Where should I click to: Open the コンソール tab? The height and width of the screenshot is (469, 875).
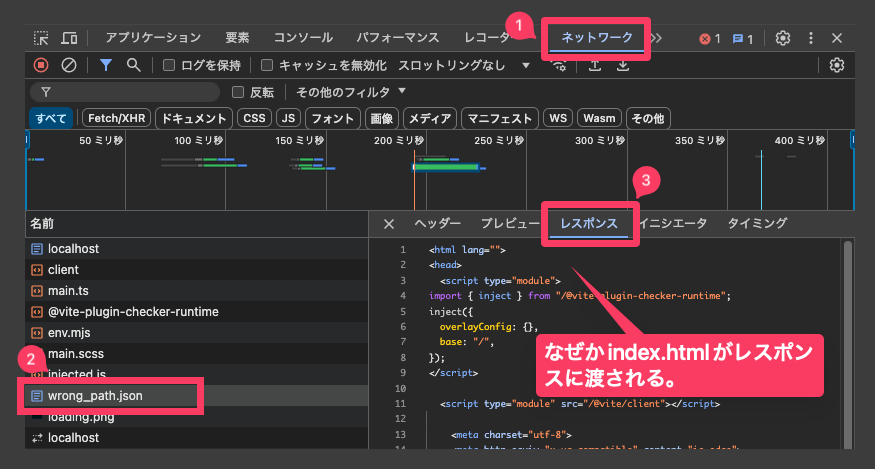[303, 37]
